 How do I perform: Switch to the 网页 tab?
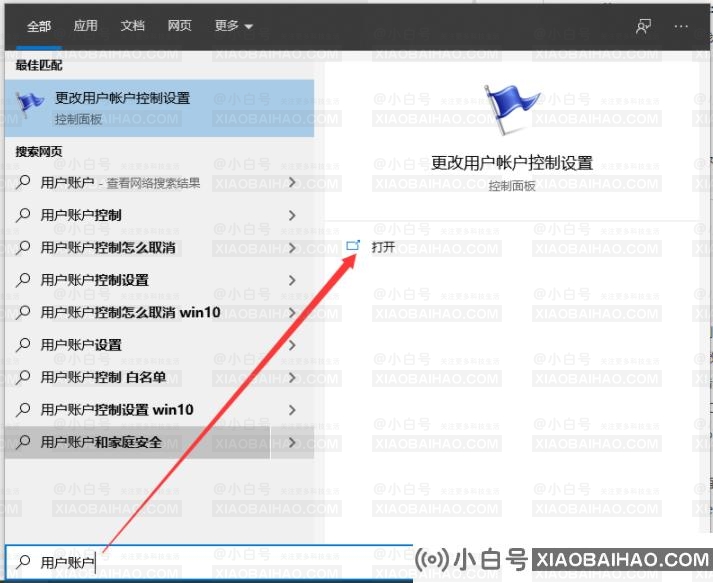click(x=179, y=26)
